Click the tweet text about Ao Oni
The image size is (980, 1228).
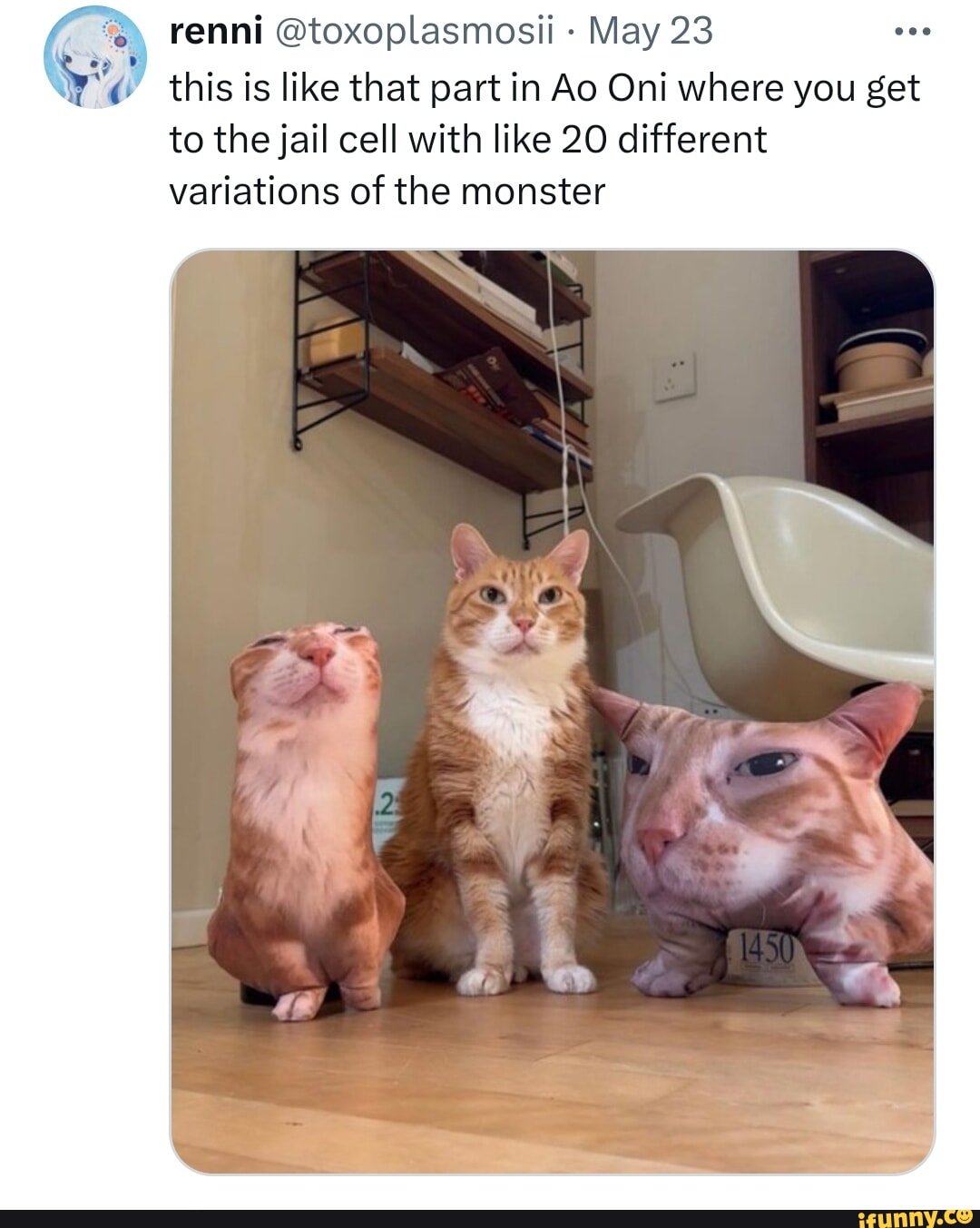point(544,139)
